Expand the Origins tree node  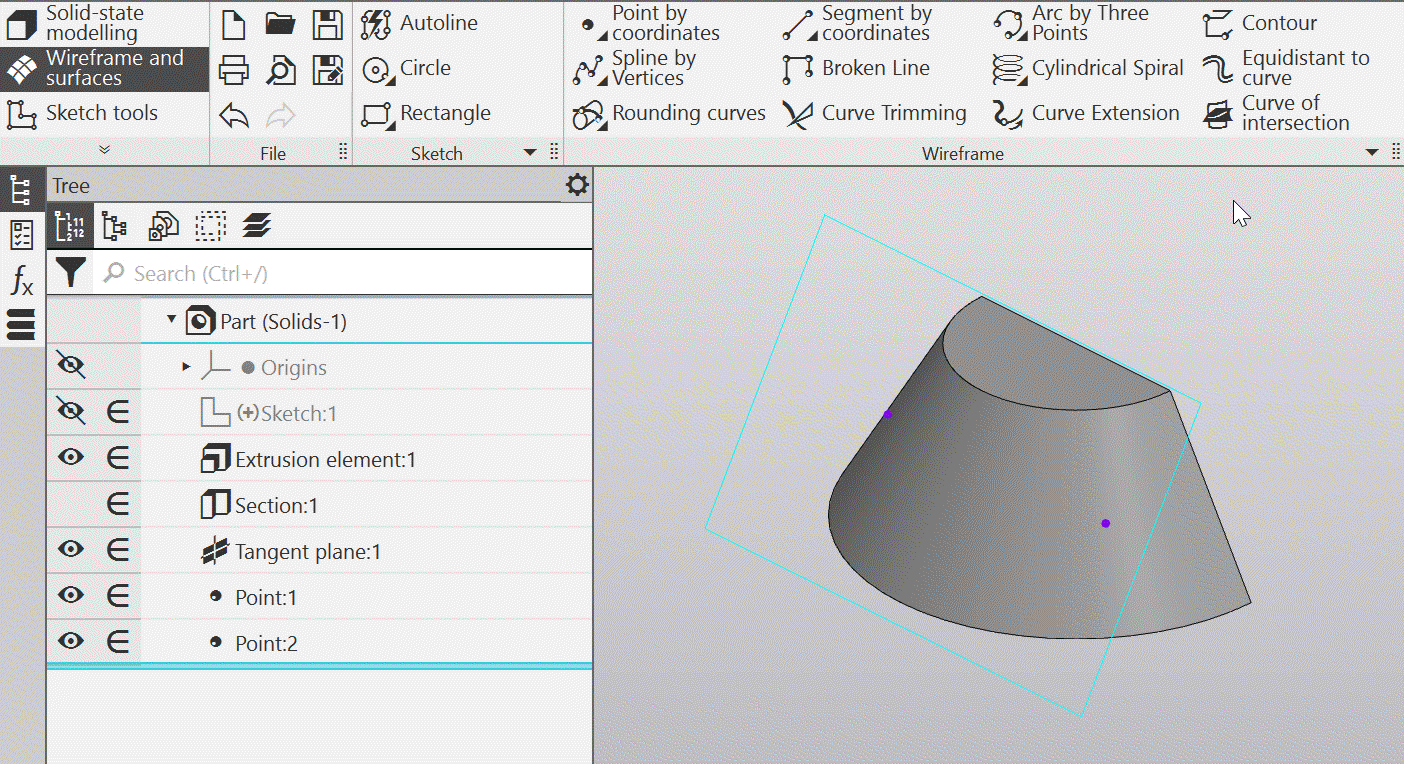click(186, 367)
